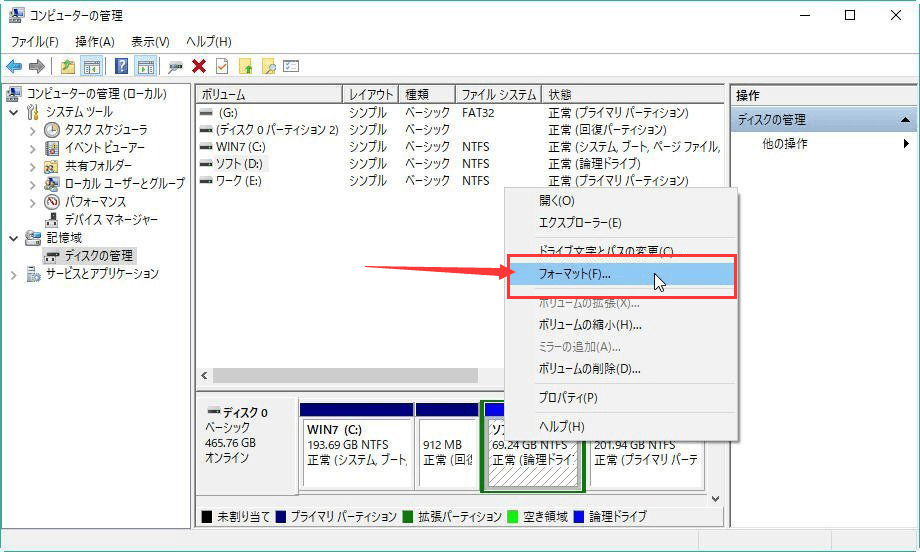The width and height of the screenshot is (920, 552).
Task: Select ローカル ユーザーとグループ node
Action: tap(124, 184)
